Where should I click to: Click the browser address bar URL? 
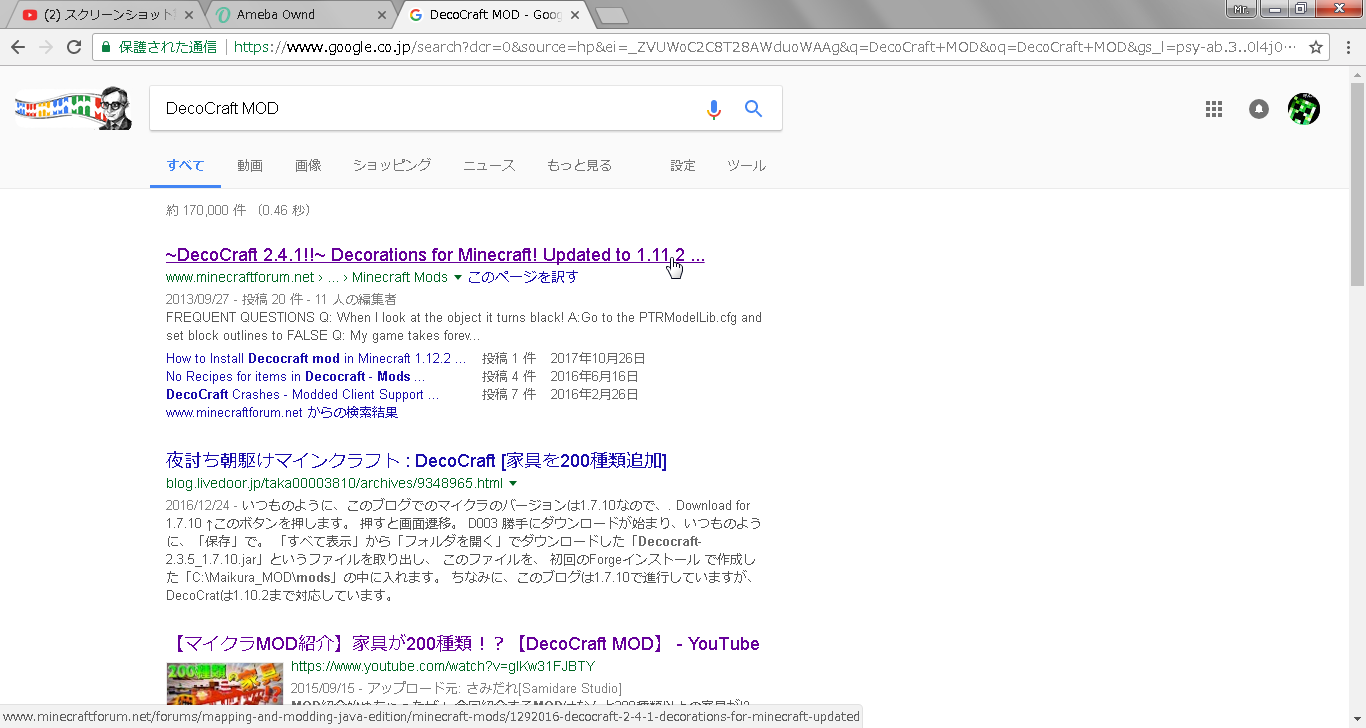[x=765, y=47]
